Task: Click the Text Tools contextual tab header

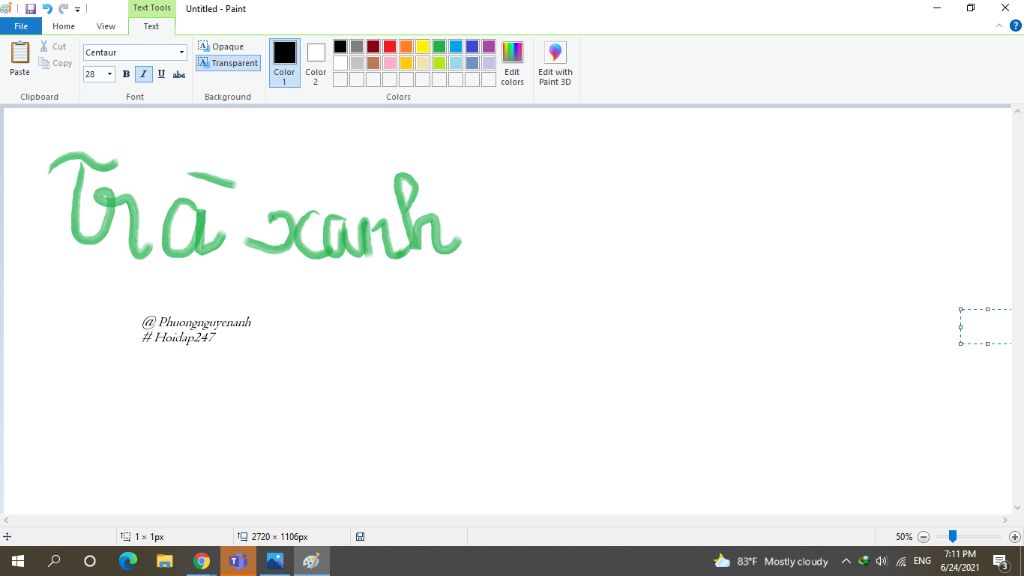Action: (152, 8)
